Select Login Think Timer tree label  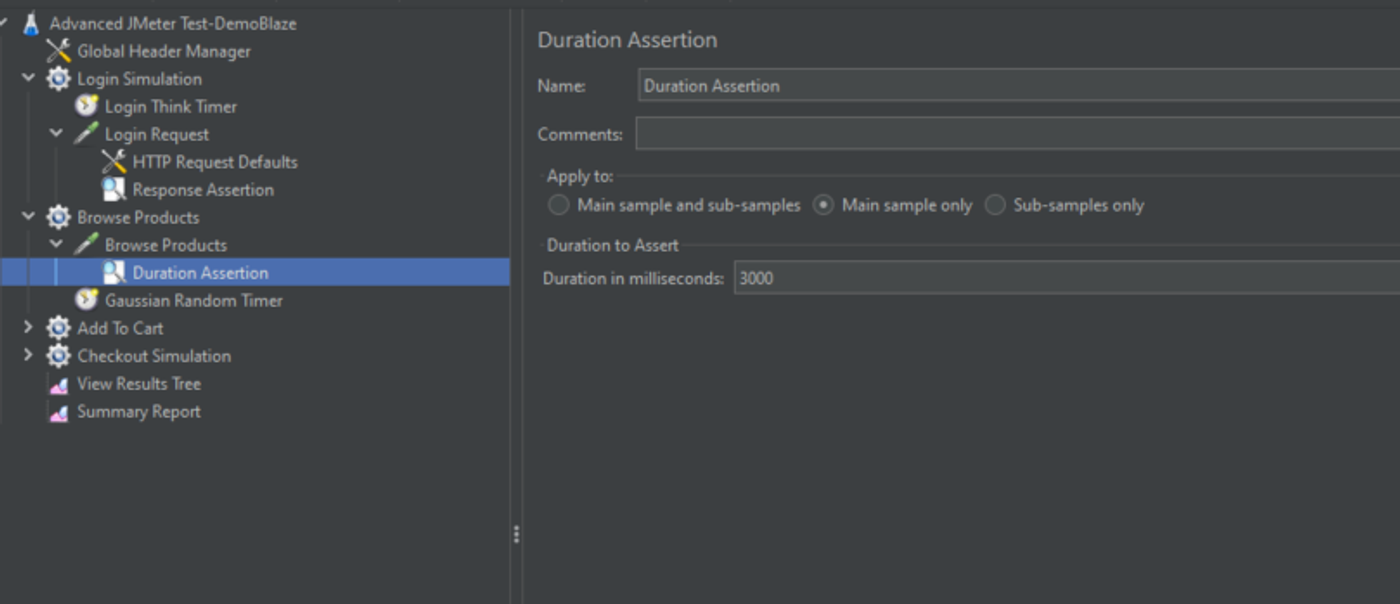pos(171,106)
